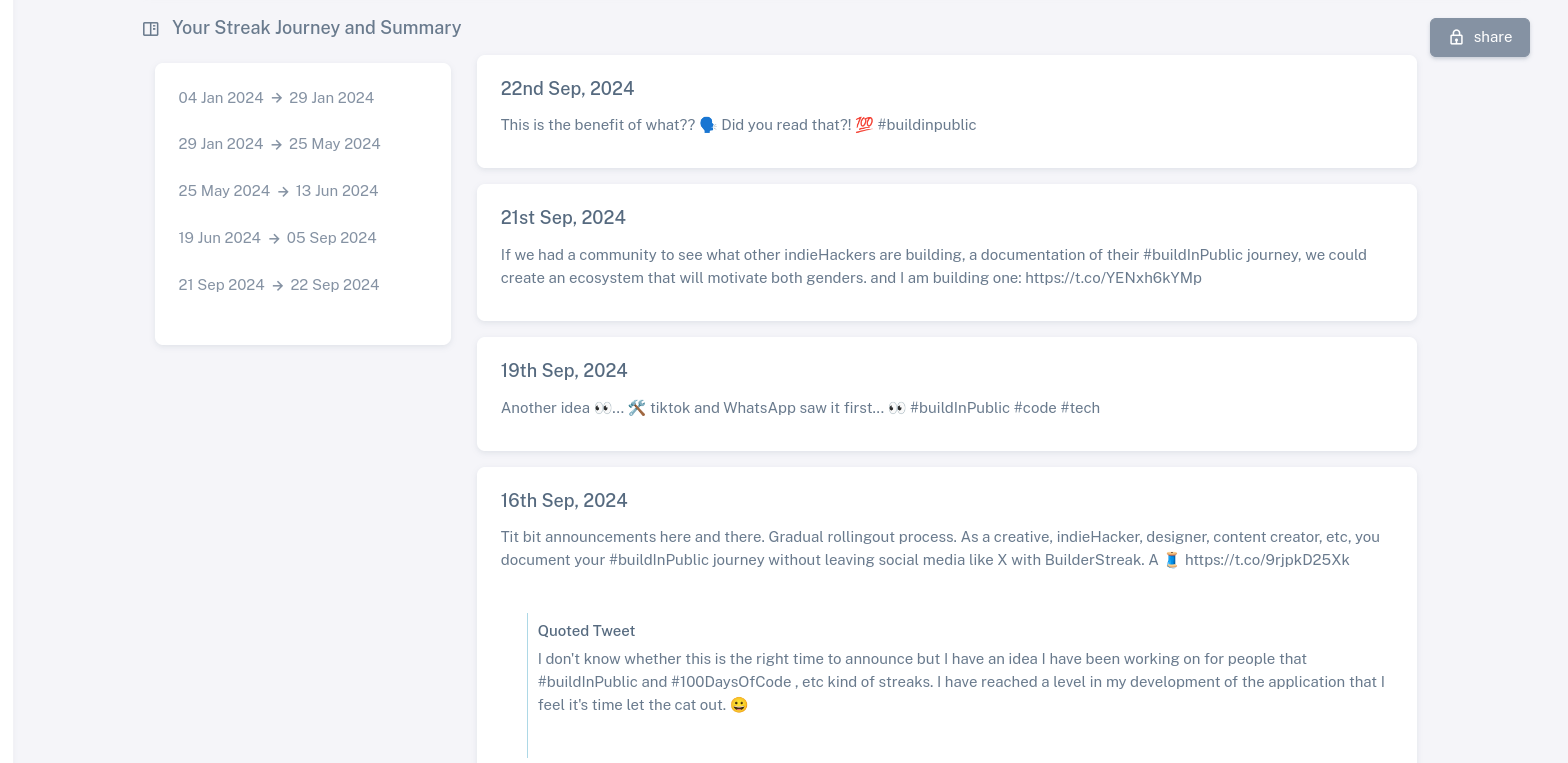This screenshot has height=763, width=1568.
Task: Select the 21 Sep 2024 to 22 Sep 2024 streak
Action: point(279,285)
